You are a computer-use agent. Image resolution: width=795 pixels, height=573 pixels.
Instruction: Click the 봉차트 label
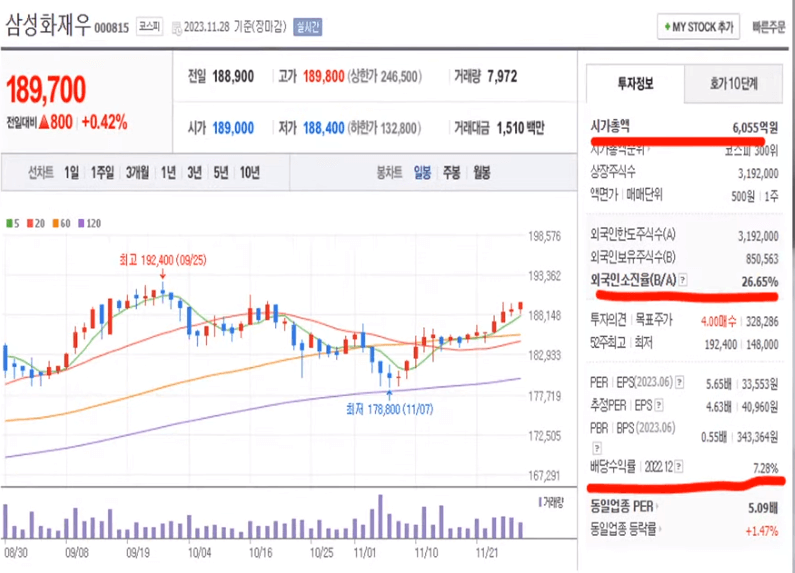[389, 173]
